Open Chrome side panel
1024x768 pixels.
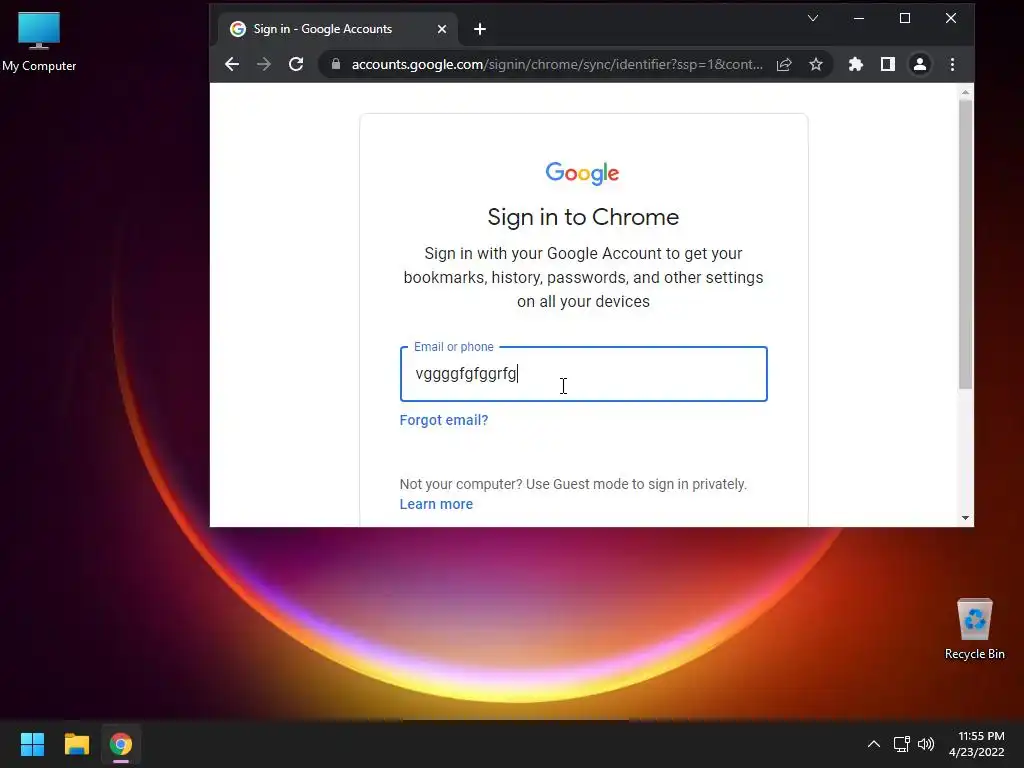coord(888,64)
